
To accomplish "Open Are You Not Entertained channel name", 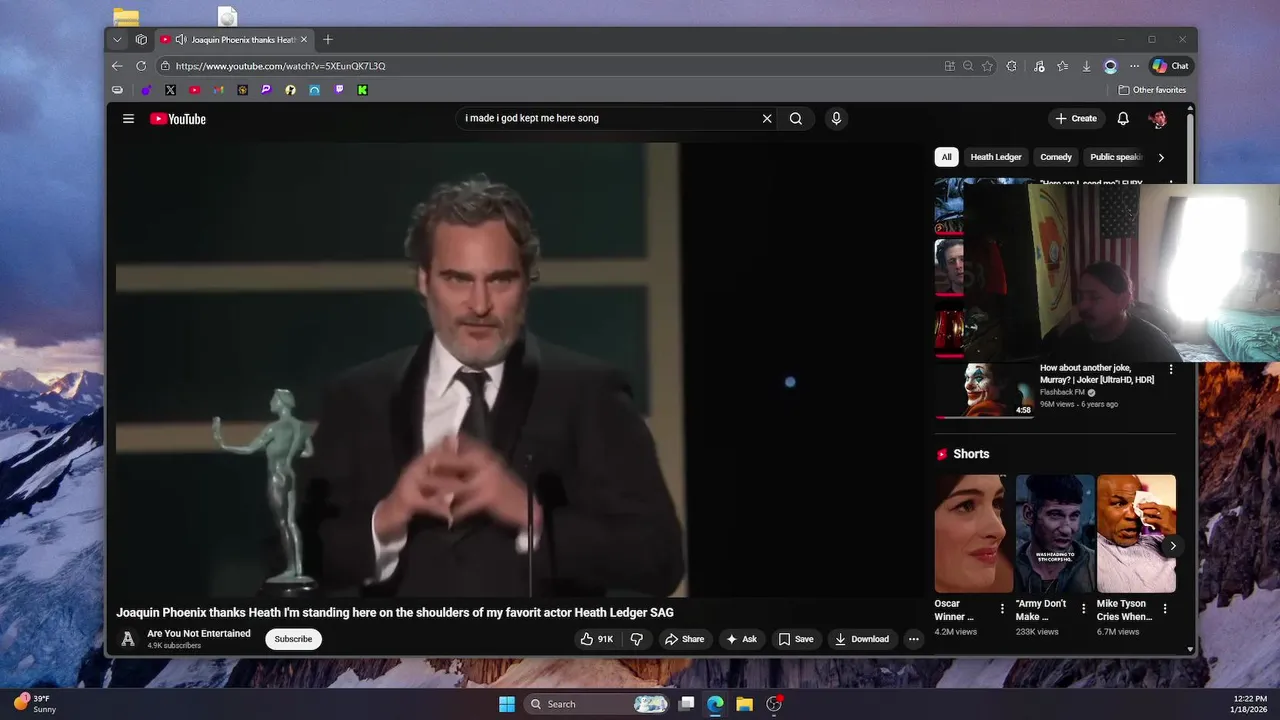I will [x=199, y=633].
